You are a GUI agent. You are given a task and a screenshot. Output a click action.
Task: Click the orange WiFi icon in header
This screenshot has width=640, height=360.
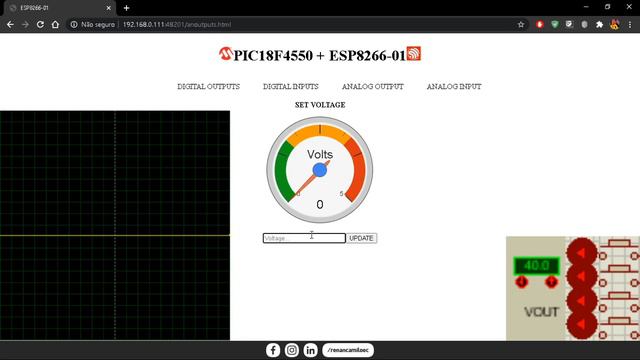point(413,53)
